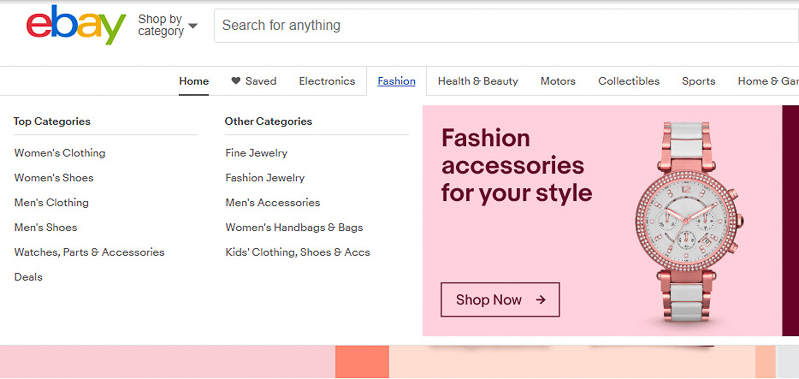Screen dimensions: 799x379
Task: Click the heart icon beside Saved
Action: click(x=235, y=80)
